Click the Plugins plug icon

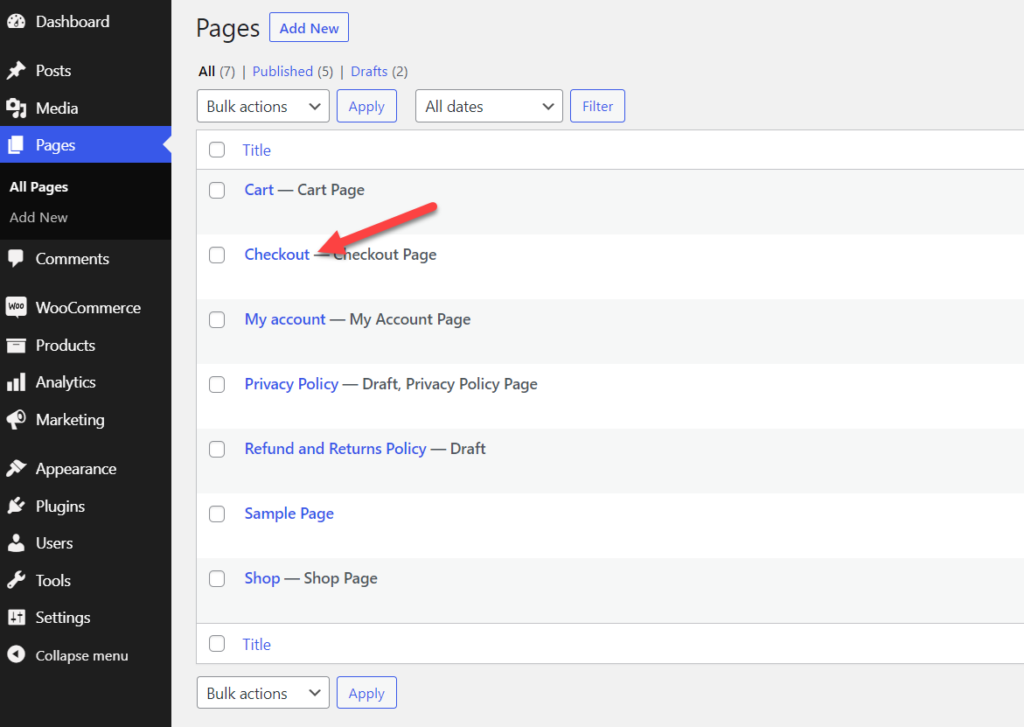(x=16, y=506)
